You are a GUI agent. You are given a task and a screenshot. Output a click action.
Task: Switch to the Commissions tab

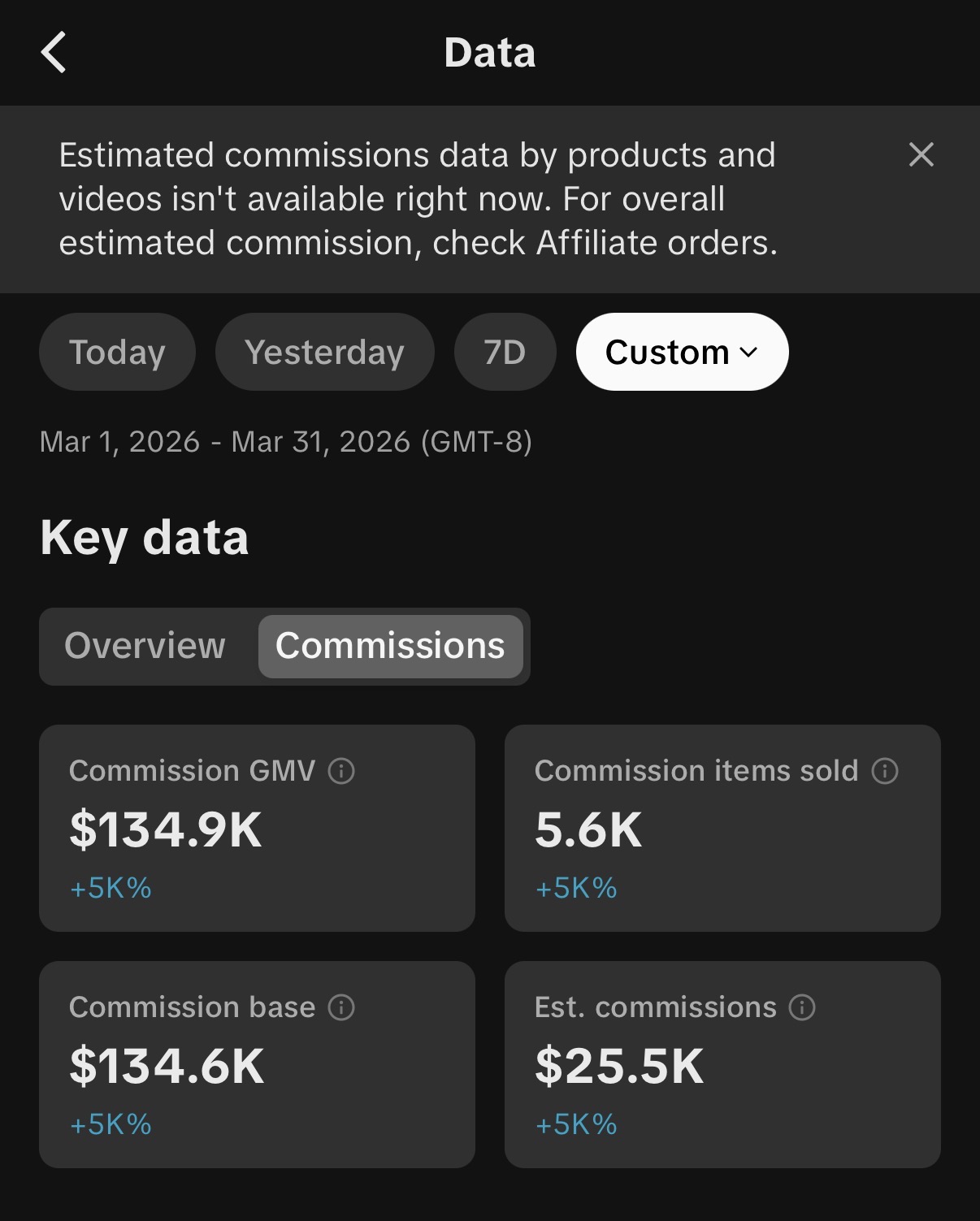tap(390, 646)
